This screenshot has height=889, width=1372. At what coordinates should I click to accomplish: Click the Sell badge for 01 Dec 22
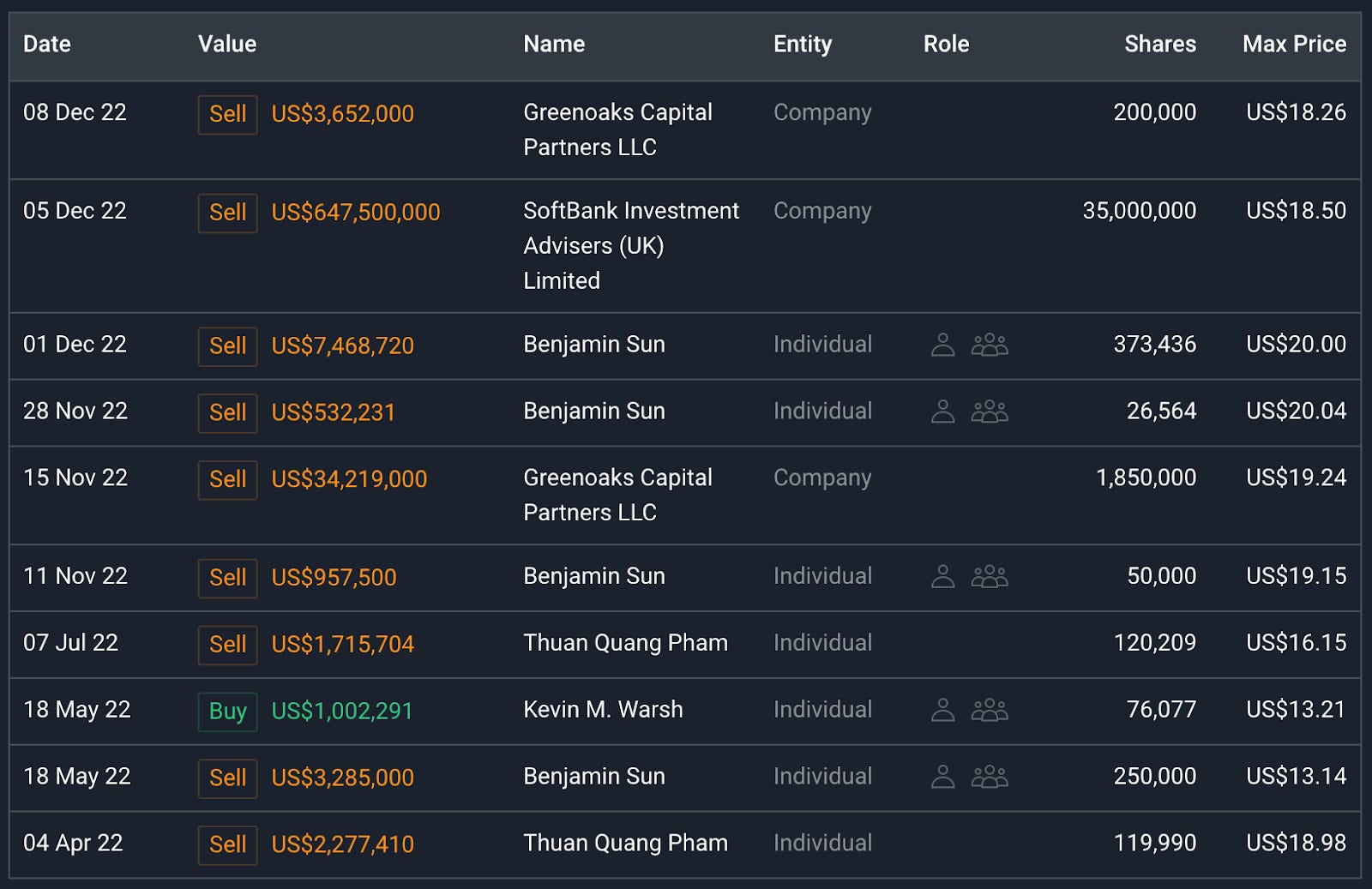click(x=227, y=346)
